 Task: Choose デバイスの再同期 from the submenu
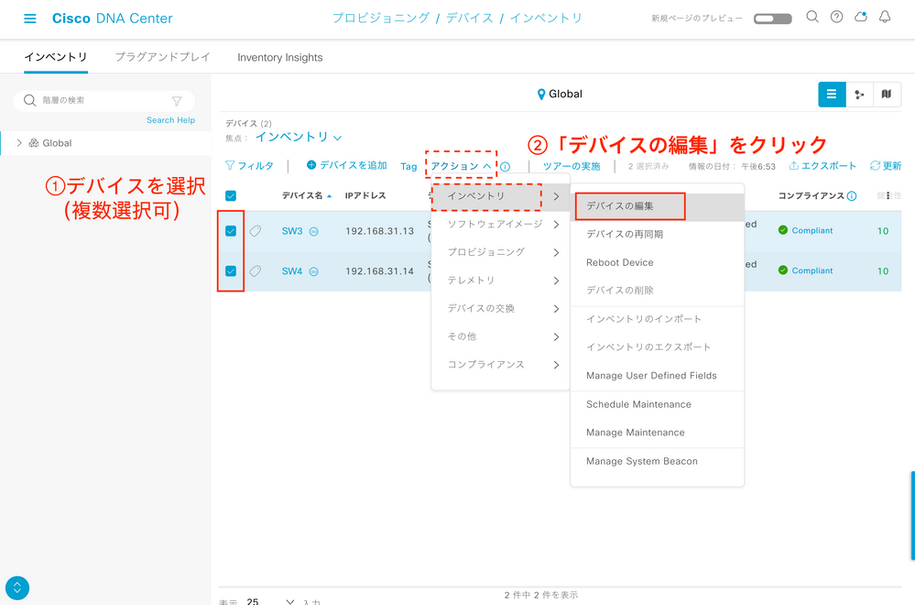click(x=657, y=235)
